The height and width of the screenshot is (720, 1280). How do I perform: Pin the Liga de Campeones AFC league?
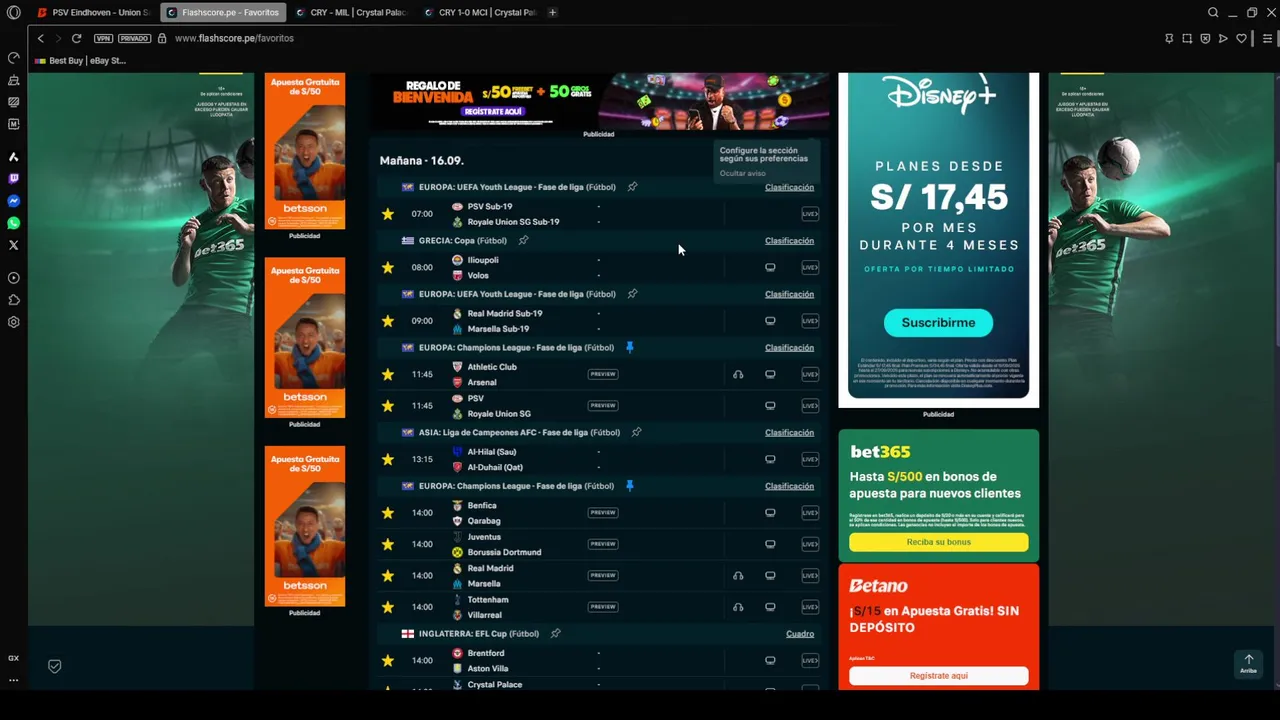pyautogui.click(x=636, y=432)
